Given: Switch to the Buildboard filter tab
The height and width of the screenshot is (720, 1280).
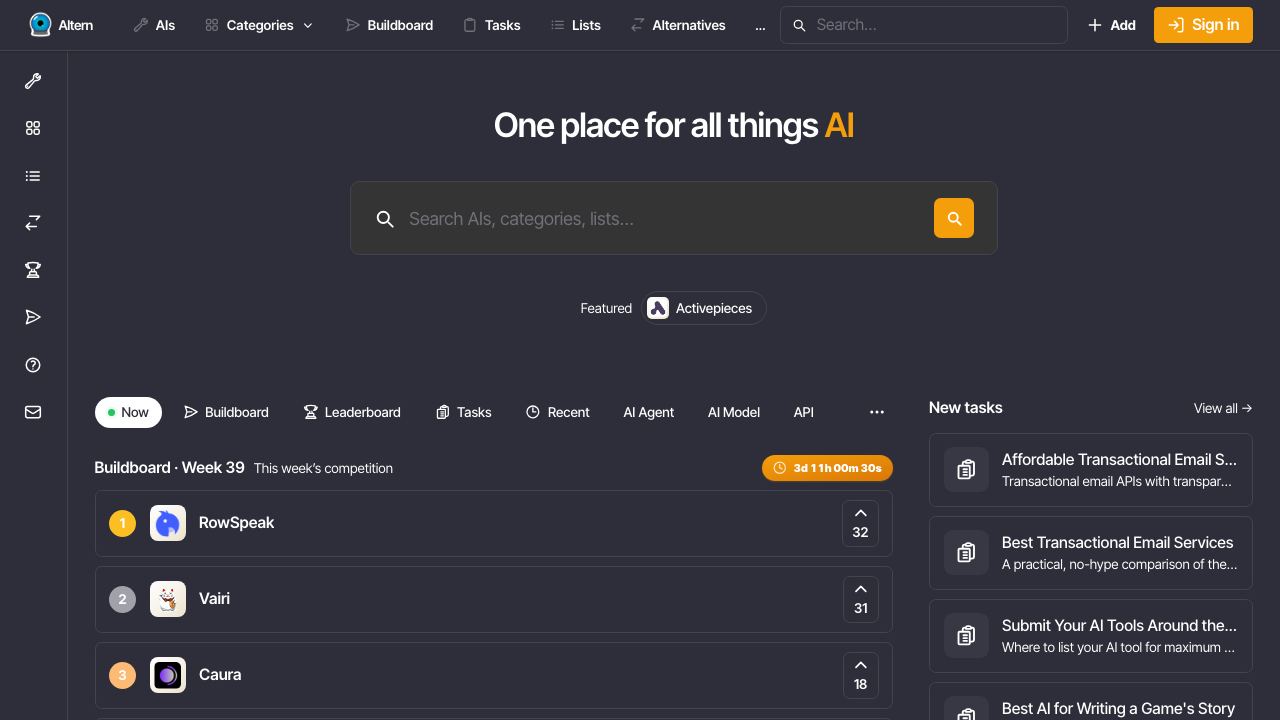Looking at the screenshot, I should point(227,412).
